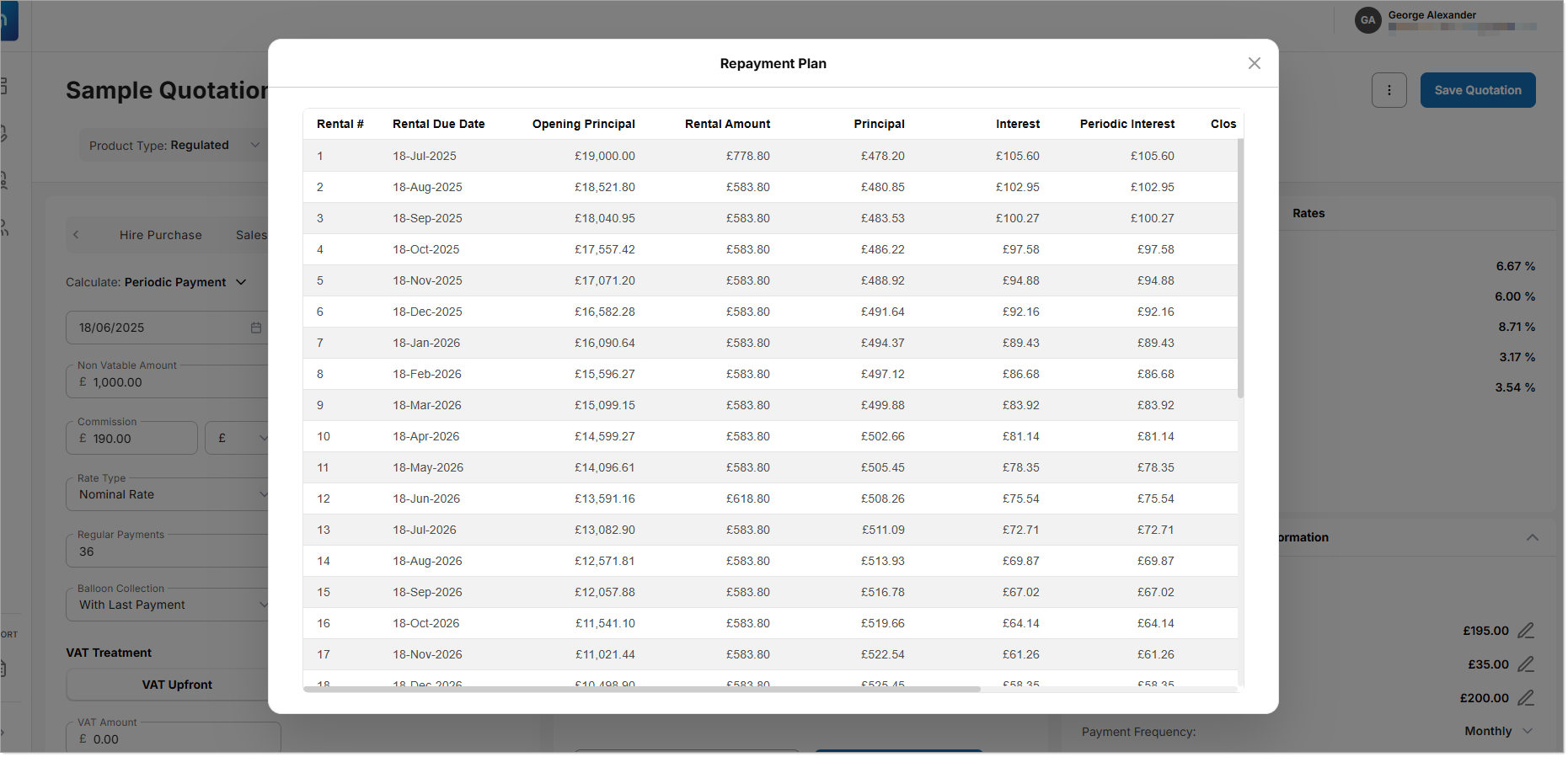Click the Rental Amount column header
The image size is (1568, 757).
[x=727, y=124]
